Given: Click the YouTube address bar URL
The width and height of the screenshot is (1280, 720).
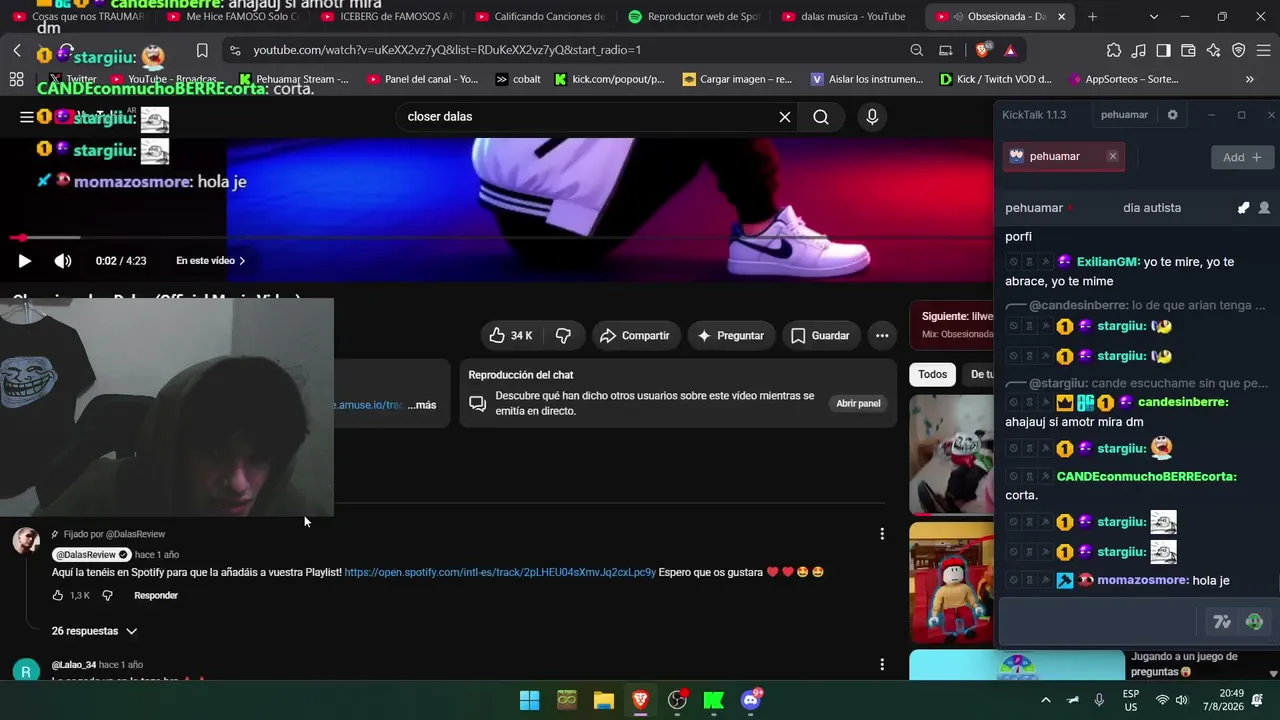Looking at the screenshot, I should tap(447, 50).
